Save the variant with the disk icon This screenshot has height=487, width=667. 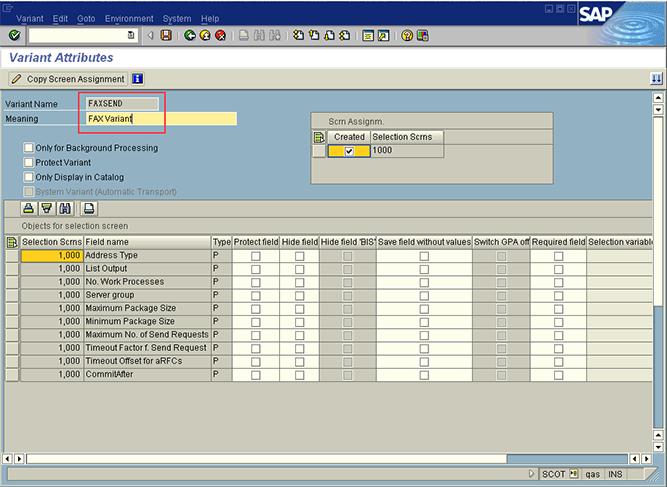[x=166, y=35]
